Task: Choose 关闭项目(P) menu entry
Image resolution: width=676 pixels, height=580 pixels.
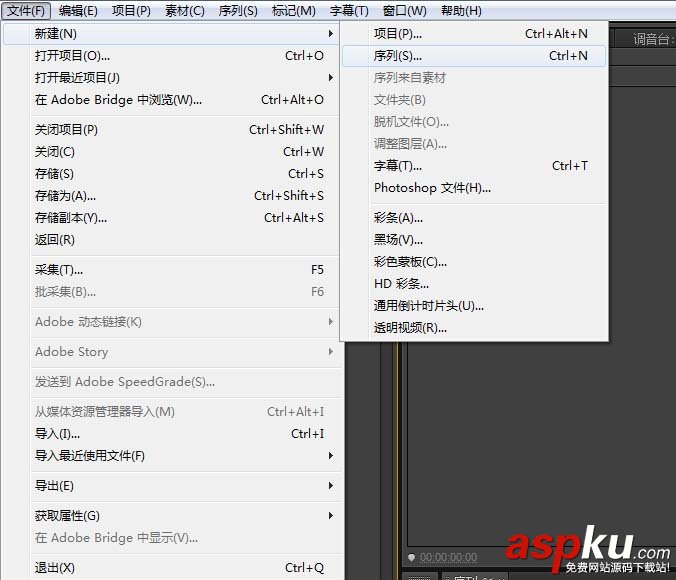Action: tap(172, 129)
